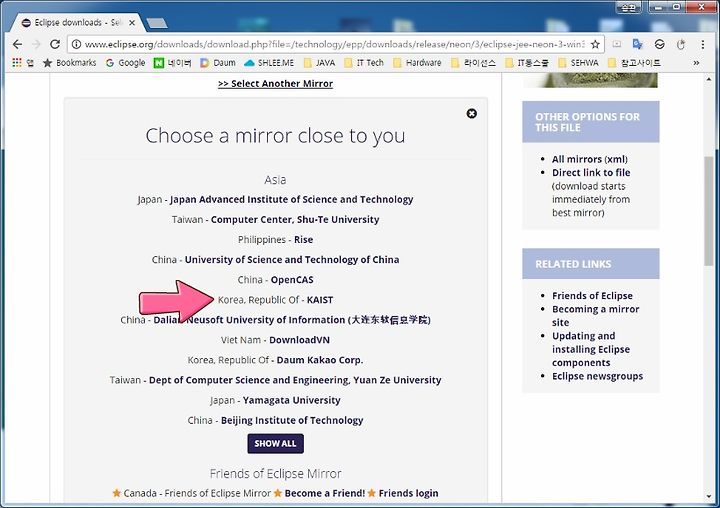Open Friends login link

(x=409, y=493)
